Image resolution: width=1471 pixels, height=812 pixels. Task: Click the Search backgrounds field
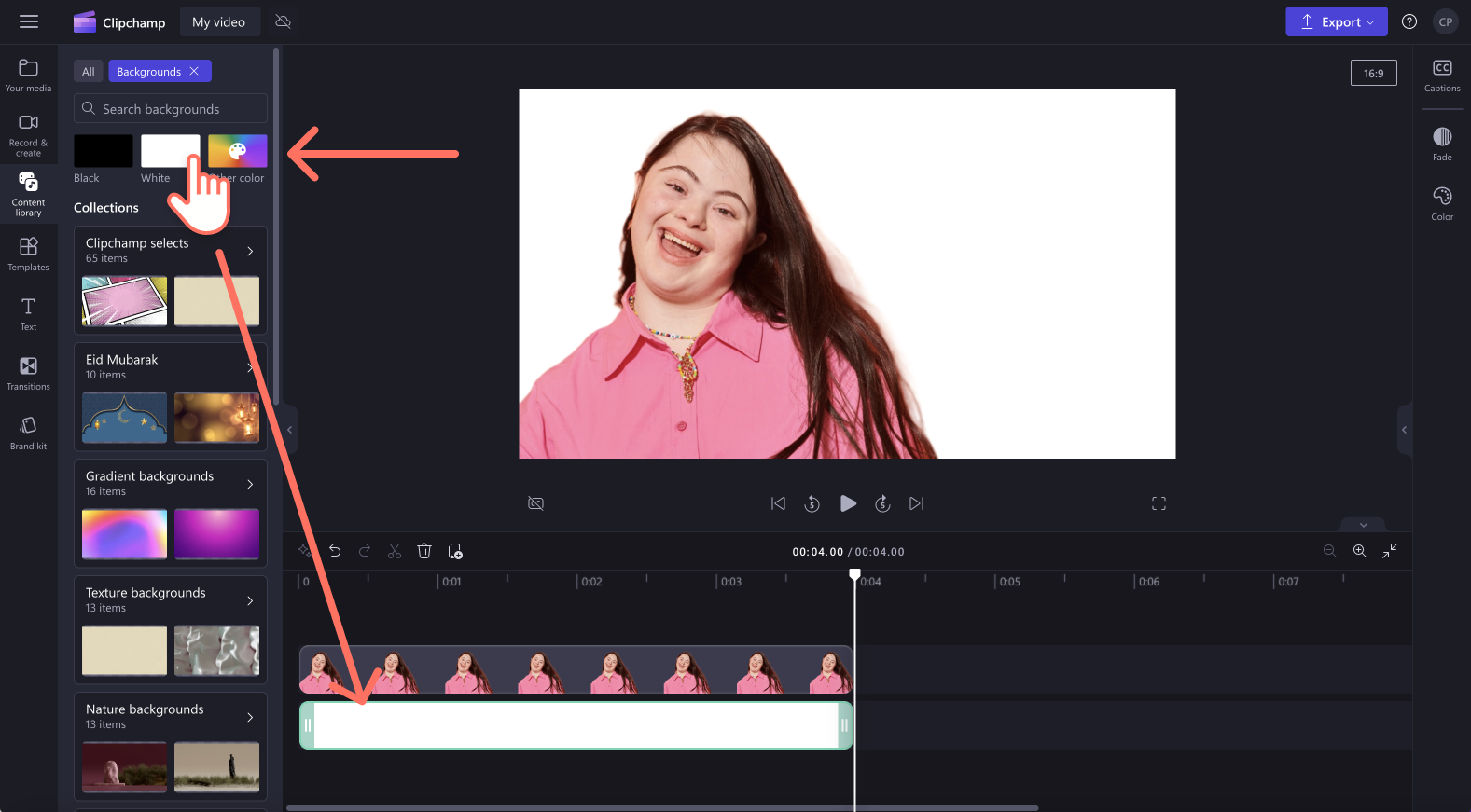click(x=171, y=108)
